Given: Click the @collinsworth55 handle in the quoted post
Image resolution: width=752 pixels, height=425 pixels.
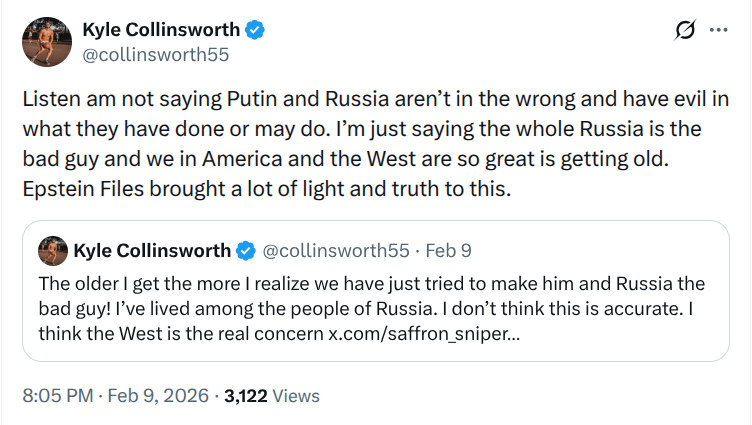Looking at the screenshot, I should click(x=337, y=250).
